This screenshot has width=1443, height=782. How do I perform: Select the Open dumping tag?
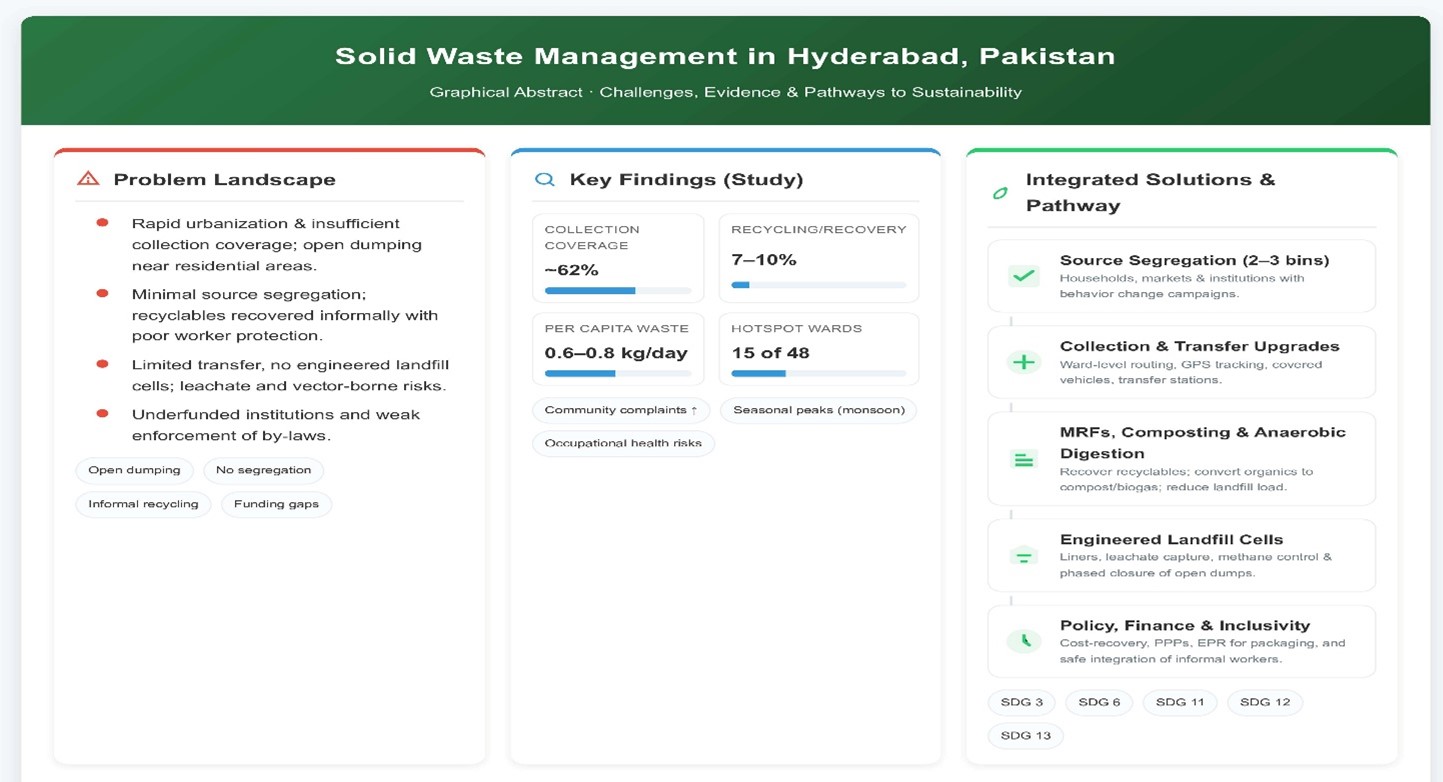(x=134, y=470)
